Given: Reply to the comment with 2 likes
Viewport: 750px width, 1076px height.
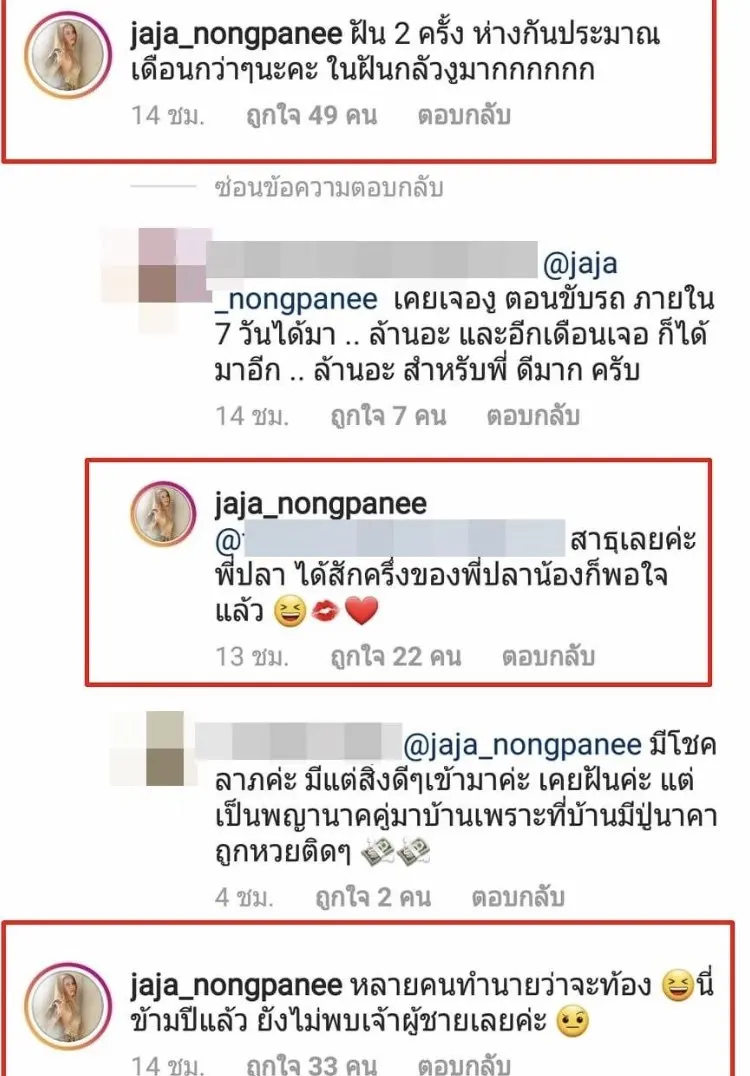Looking at the screenshot, I should 518,897.
